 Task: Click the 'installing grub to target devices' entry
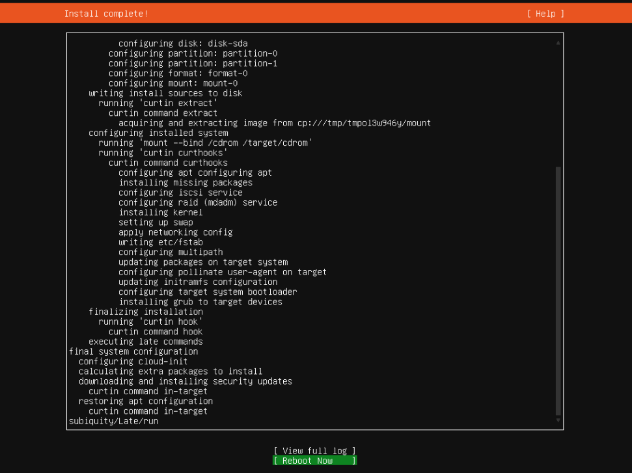point(200,301)
